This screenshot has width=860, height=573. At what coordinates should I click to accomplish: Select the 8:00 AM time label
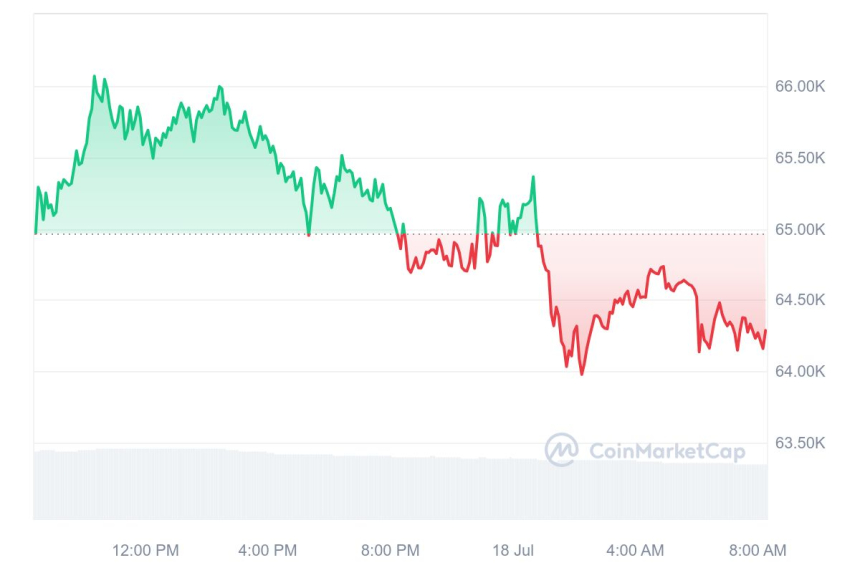tap(758, 550)
